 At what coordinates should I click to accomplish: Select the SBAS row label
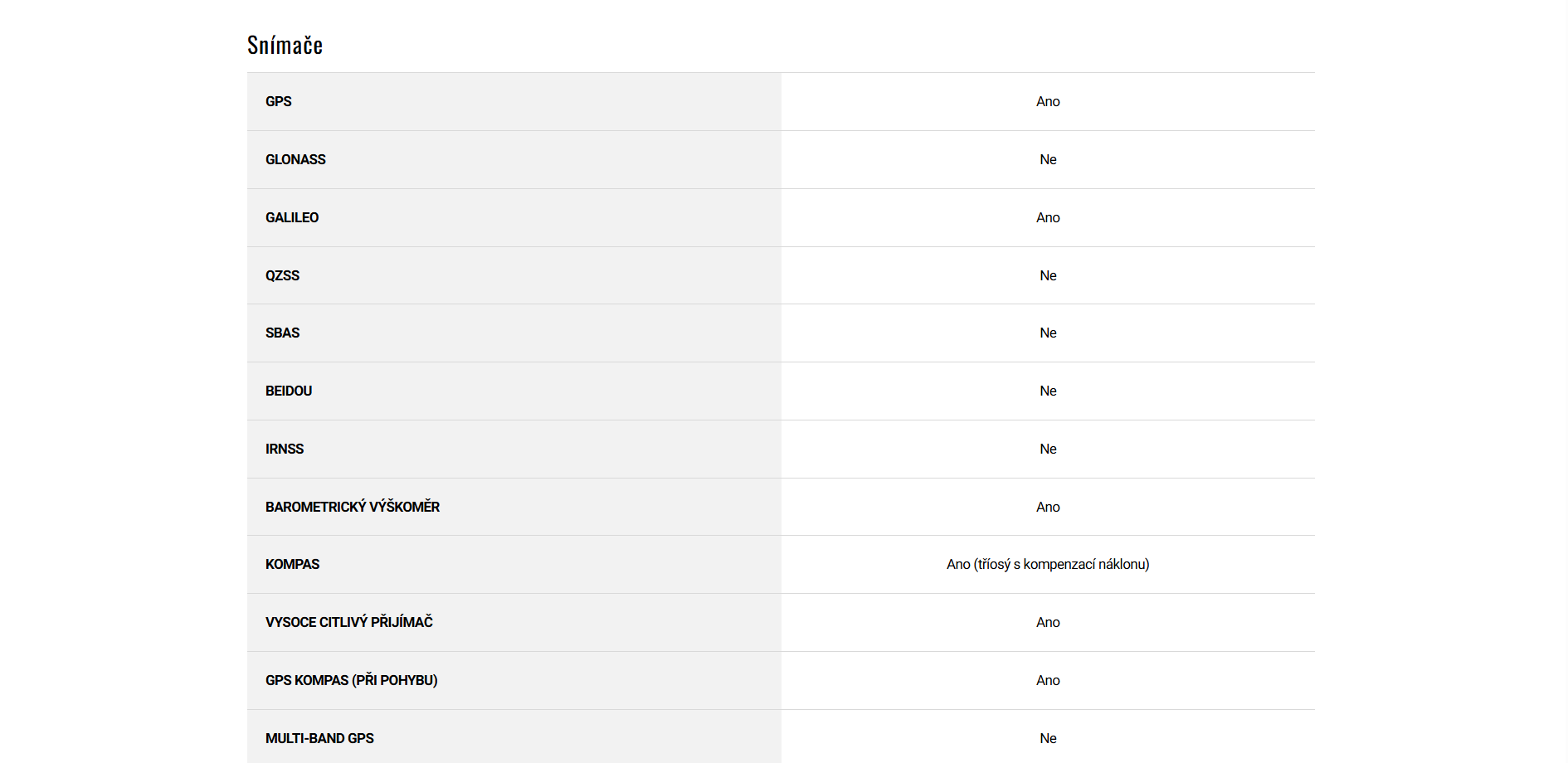(x=282, y=333)
